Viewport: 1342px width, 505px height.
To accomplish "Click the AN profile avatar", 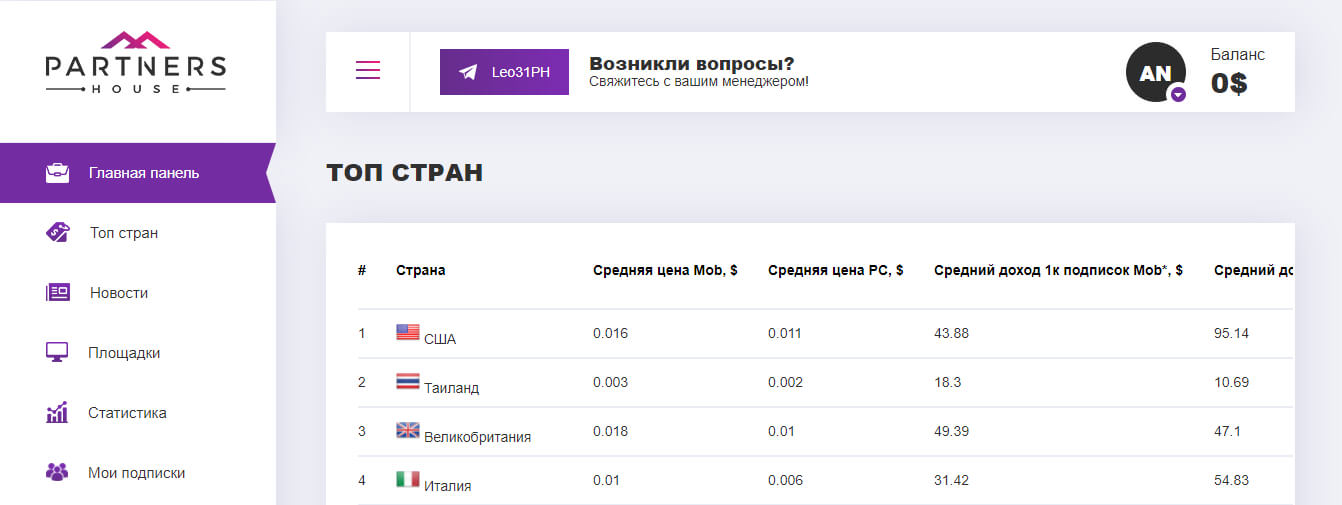I will pos(1154,73).
